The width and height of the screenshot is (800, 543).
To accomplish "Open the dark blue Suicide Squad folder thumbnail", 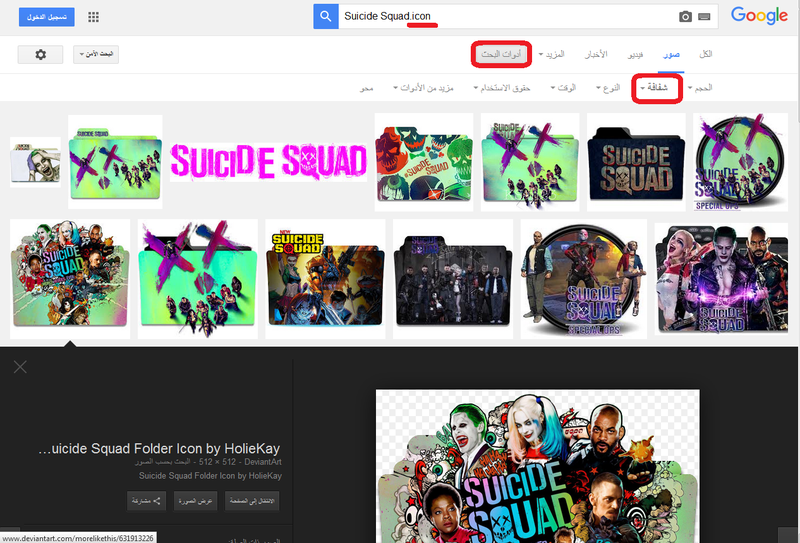I will click(x=636, y=162).
